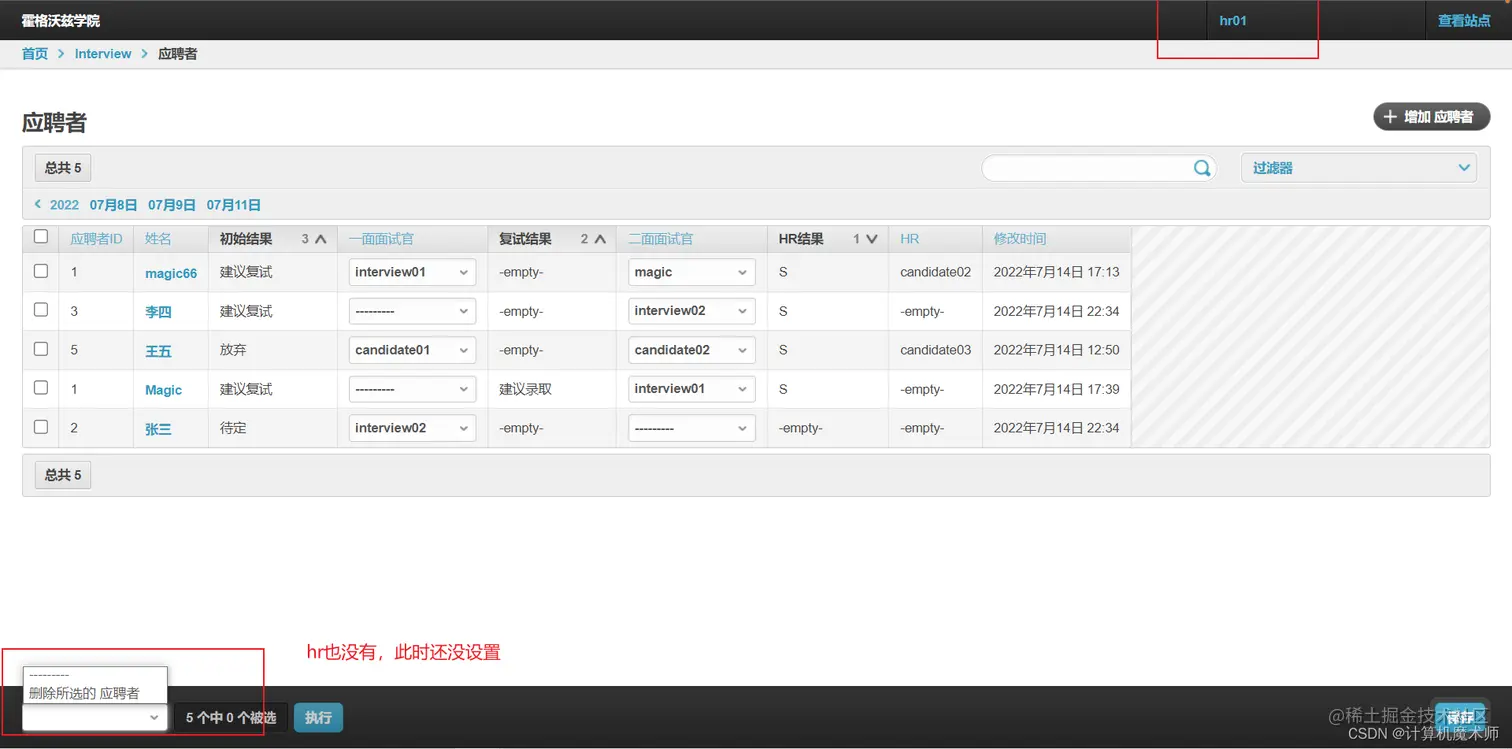Click the 待定 initial result cell
Image resolution: width=1512 pixels, height=749 pixels.
coord(233,428)
